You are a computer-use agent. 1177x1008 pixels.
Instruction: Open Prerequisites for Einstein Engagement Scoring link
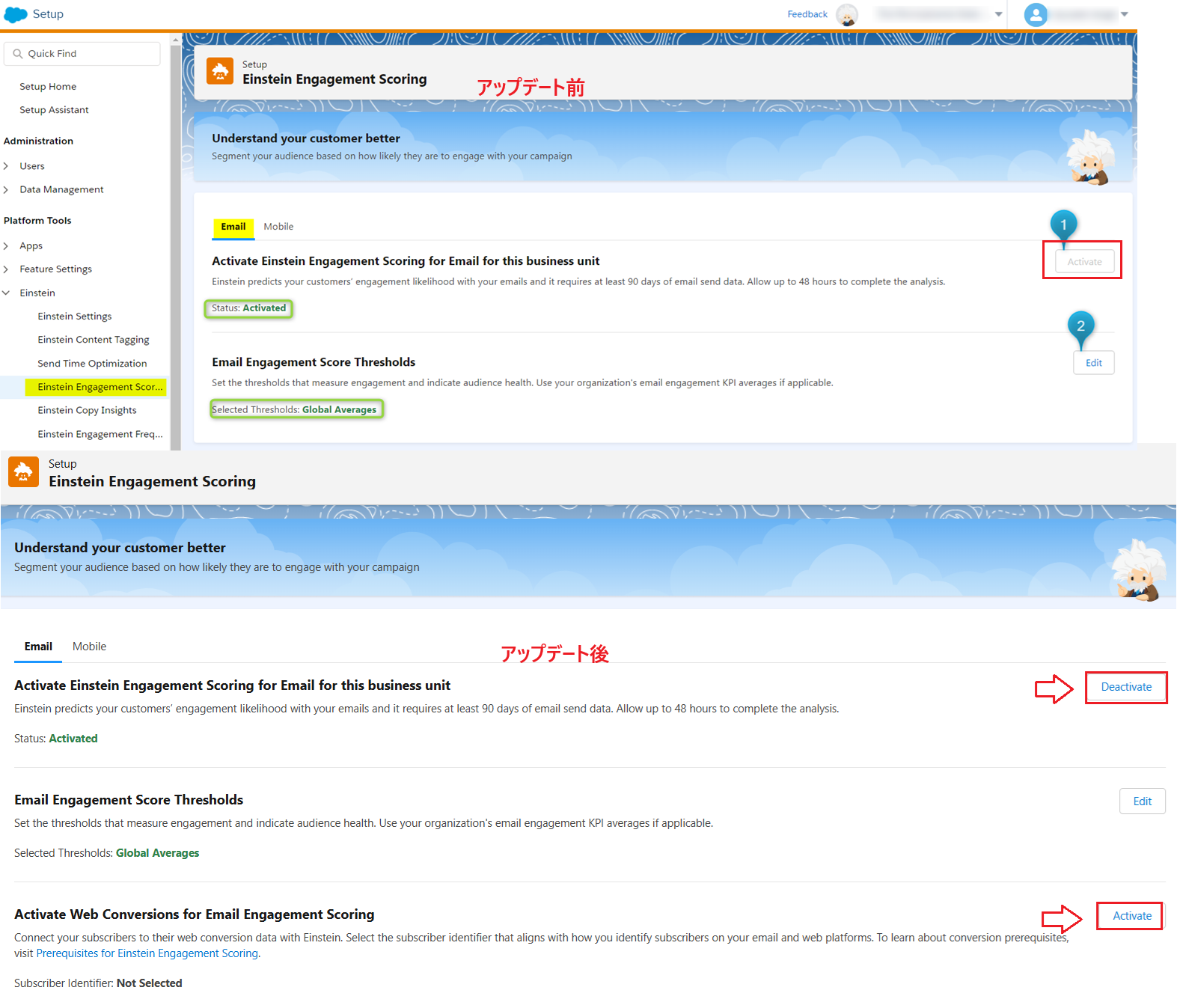[147, 953]
